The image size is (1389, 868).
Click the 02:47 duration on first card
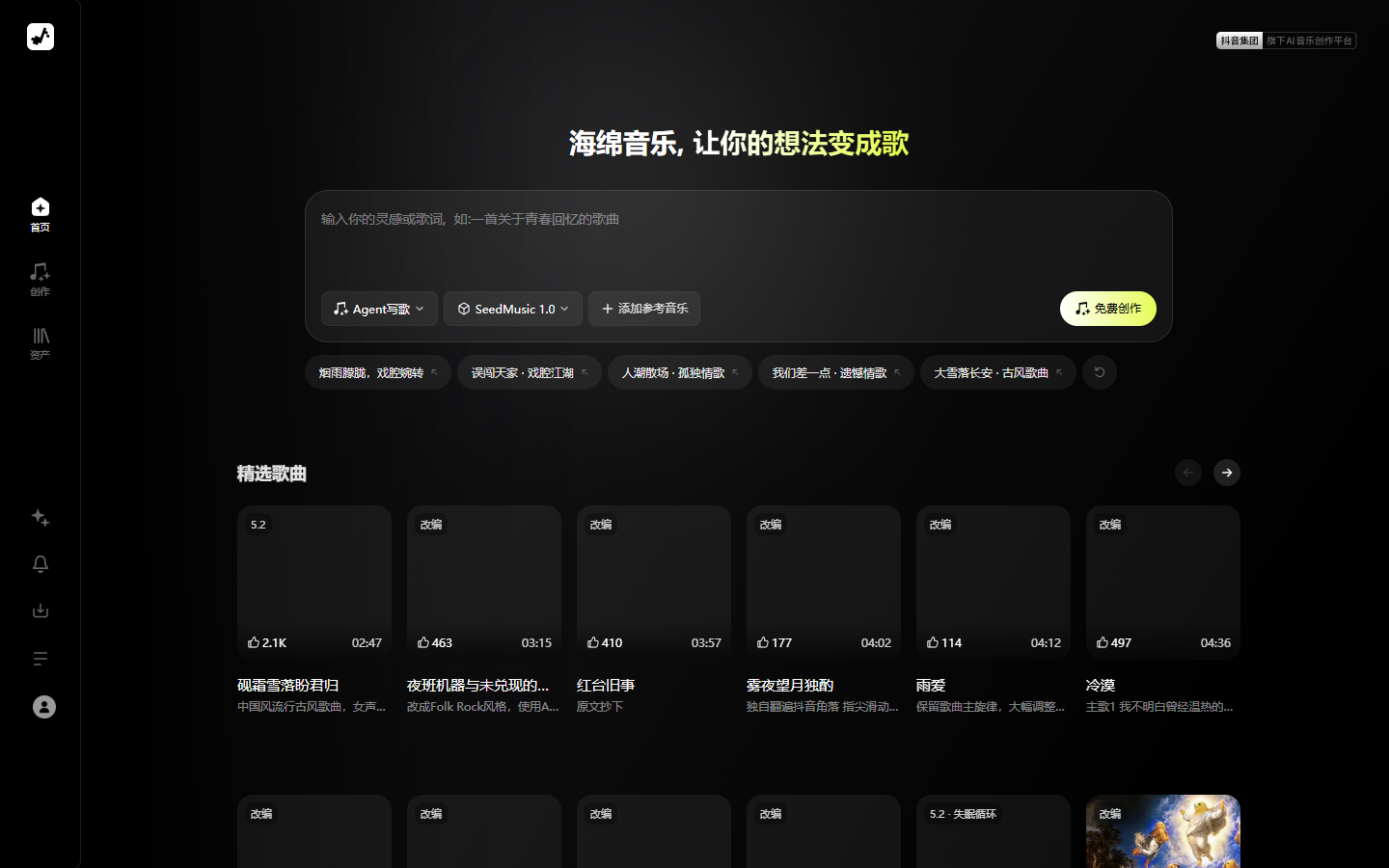click(367, 642)
